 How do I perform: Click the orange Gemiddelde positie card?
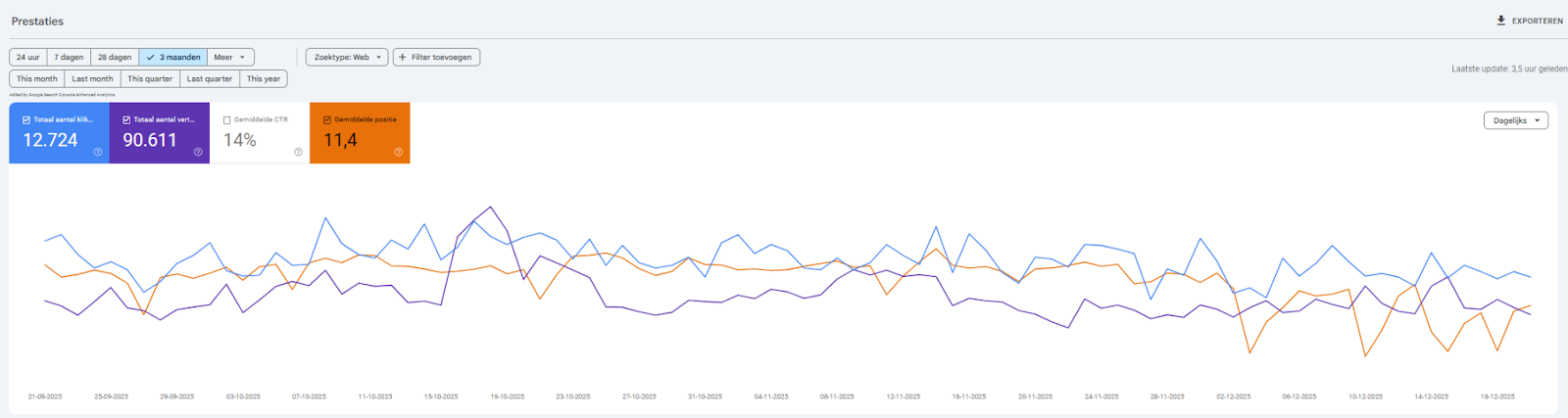360,133
